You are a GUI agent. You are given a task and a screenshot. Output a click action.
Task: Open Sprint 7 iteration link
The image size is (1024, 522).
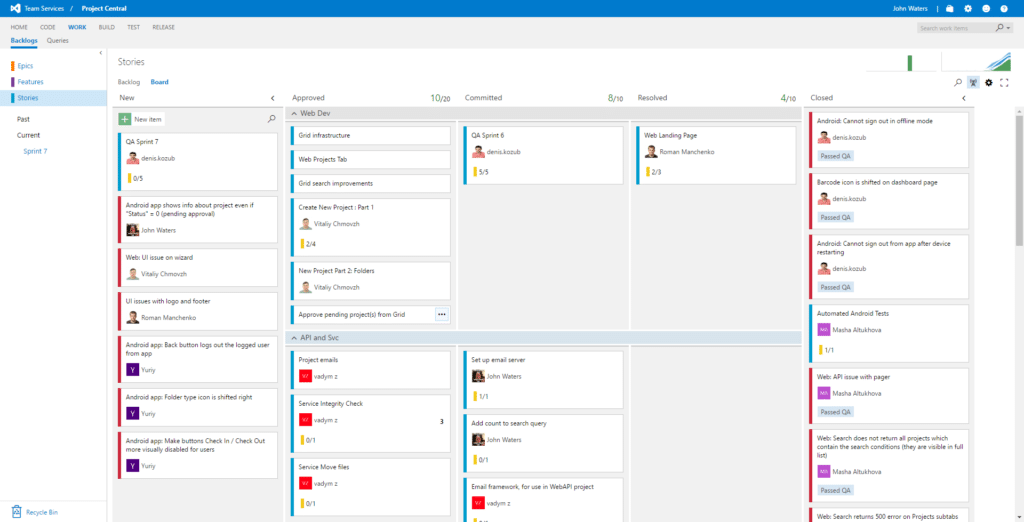pos(35,151)
